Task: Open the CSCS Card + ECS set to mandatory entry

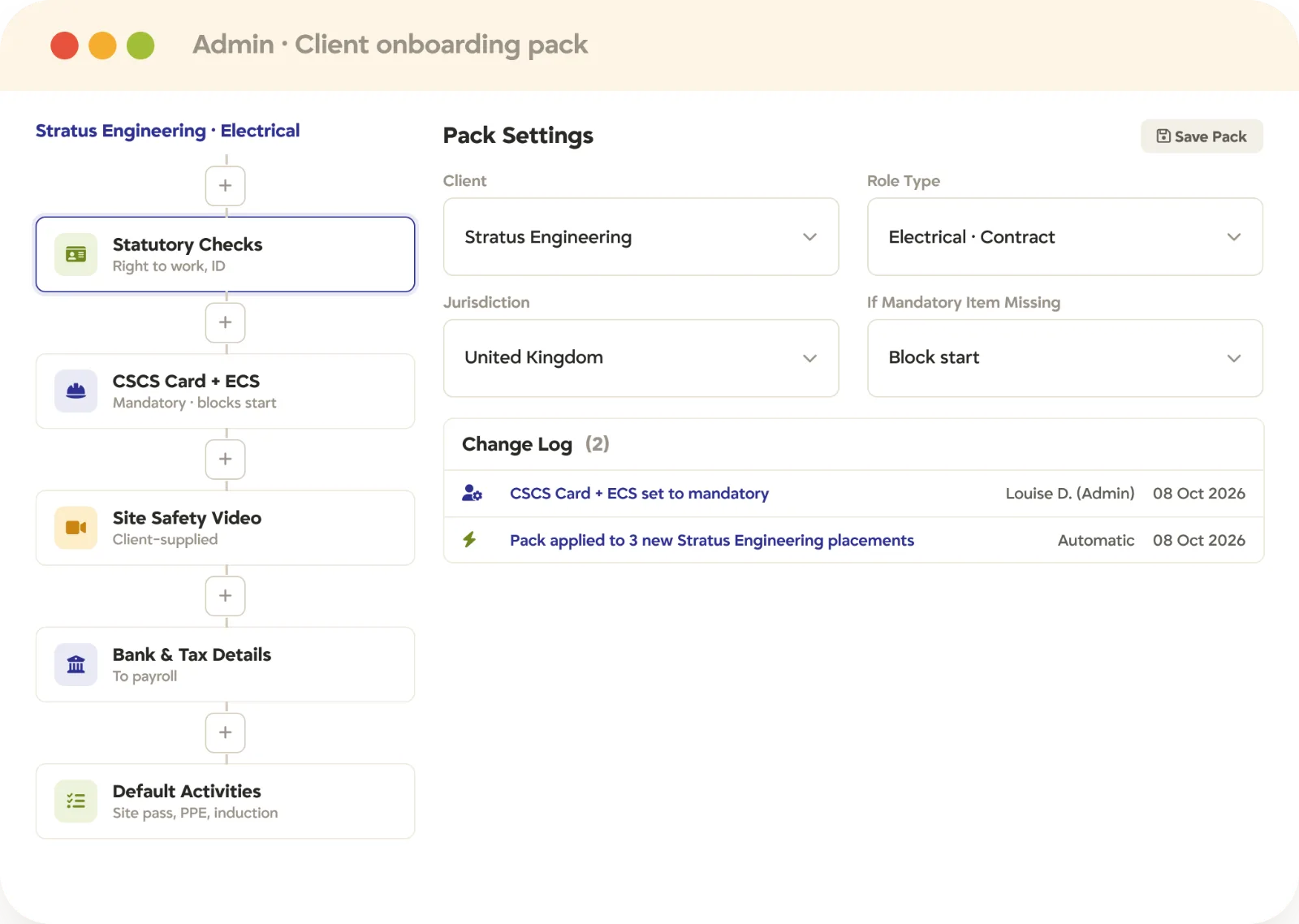Action: [639, 494]
